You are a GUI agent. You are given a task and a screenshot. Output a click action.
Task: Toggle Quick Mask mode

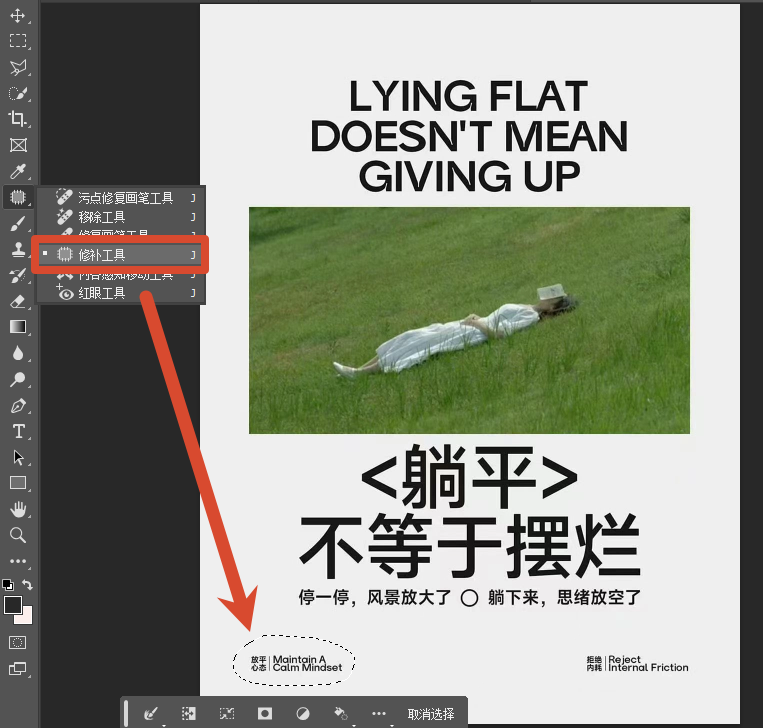pyautogui.click(x=18, y=643)
